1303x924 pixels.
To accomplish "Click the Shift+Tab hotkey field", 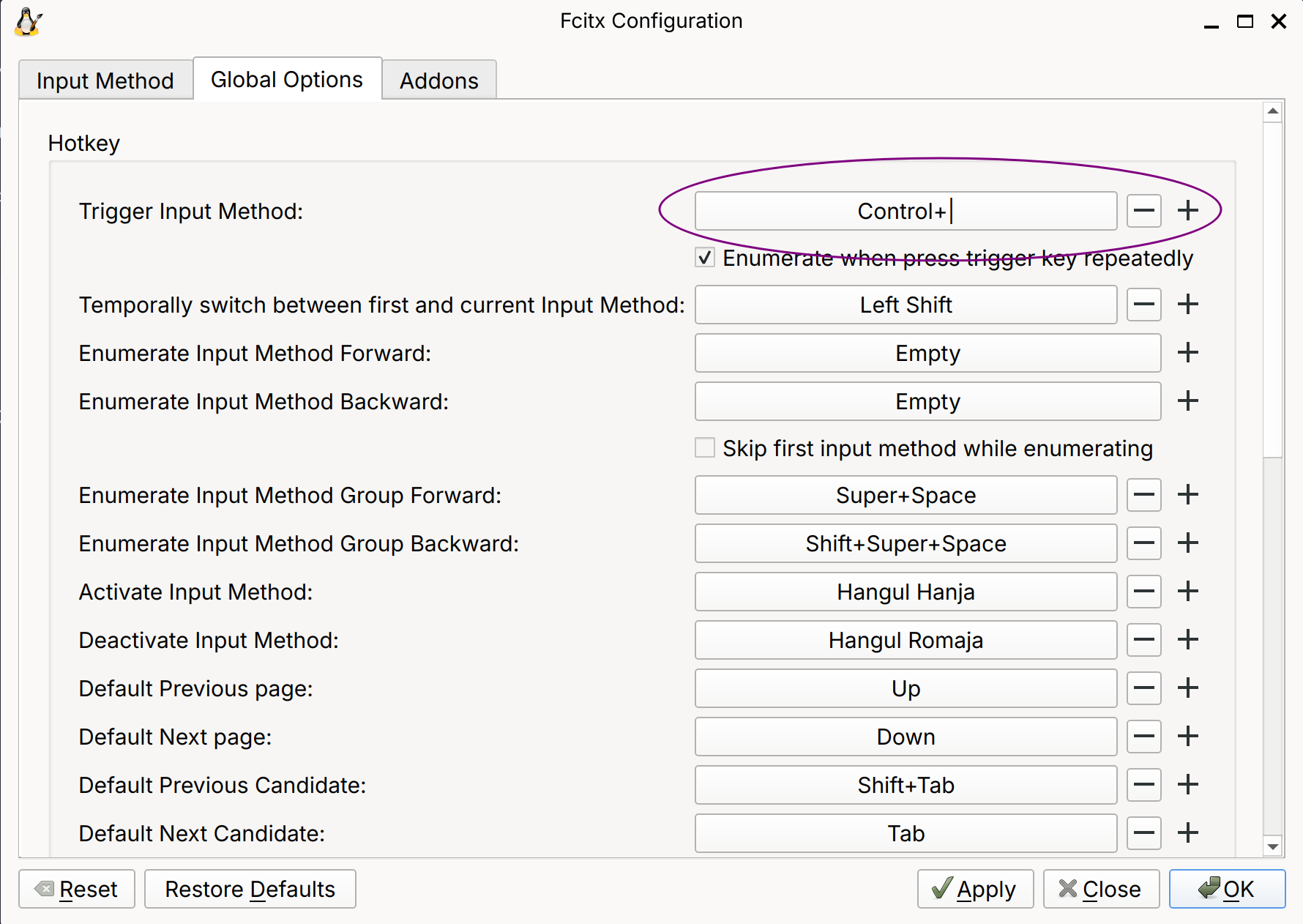I will (906, 785).
